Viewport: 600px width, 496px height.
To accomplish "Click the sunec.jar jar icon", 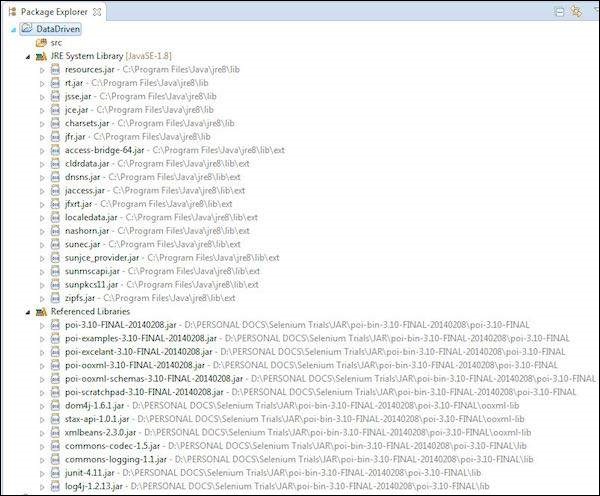I will [55, 244].
